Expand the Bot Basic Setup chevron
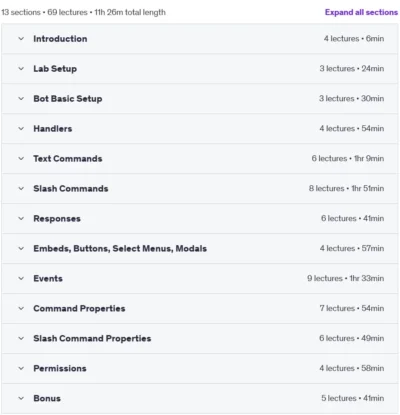The width and height of the screenshot is (400, 415). click(21, 99)
